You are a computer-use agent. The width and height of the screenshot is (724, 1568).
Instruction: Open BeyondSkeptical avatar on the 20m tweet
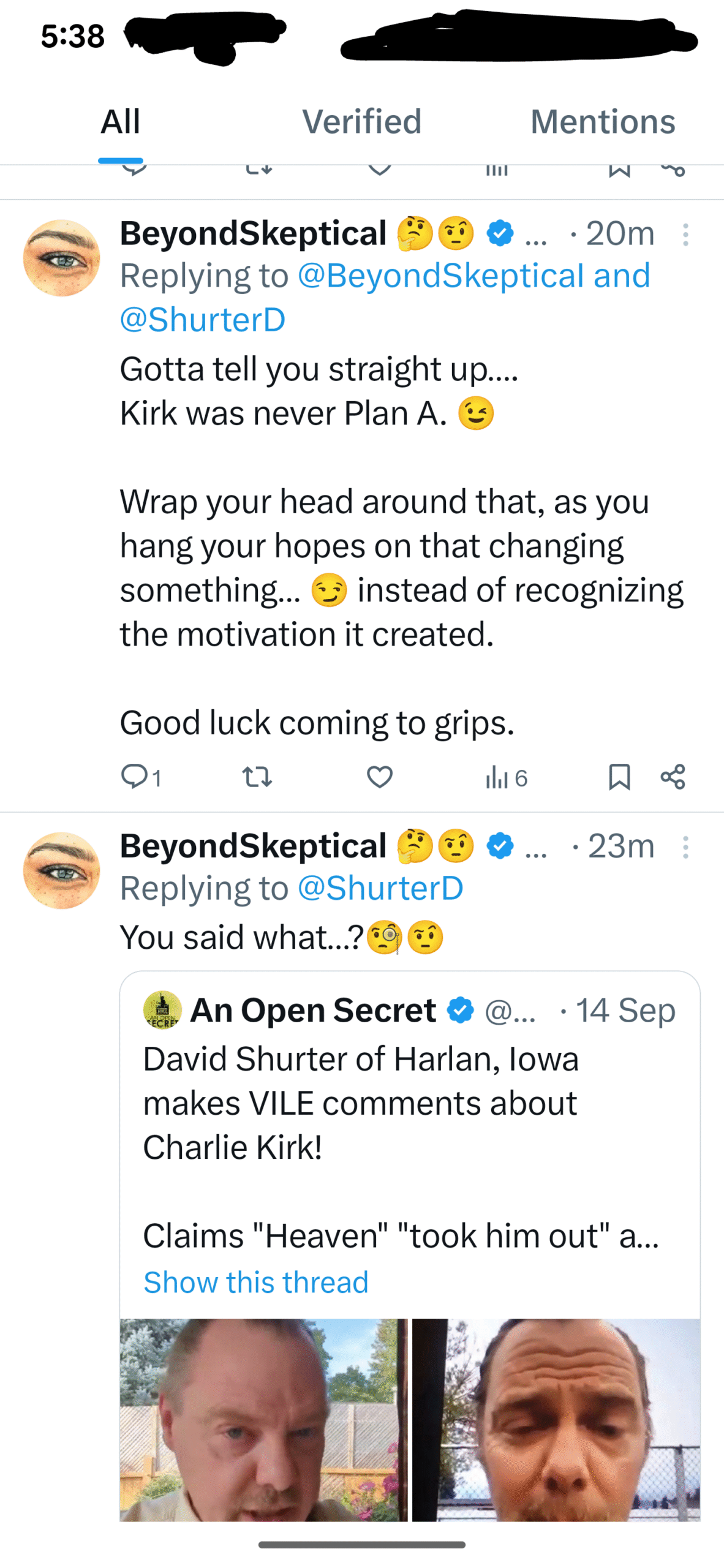61,258
